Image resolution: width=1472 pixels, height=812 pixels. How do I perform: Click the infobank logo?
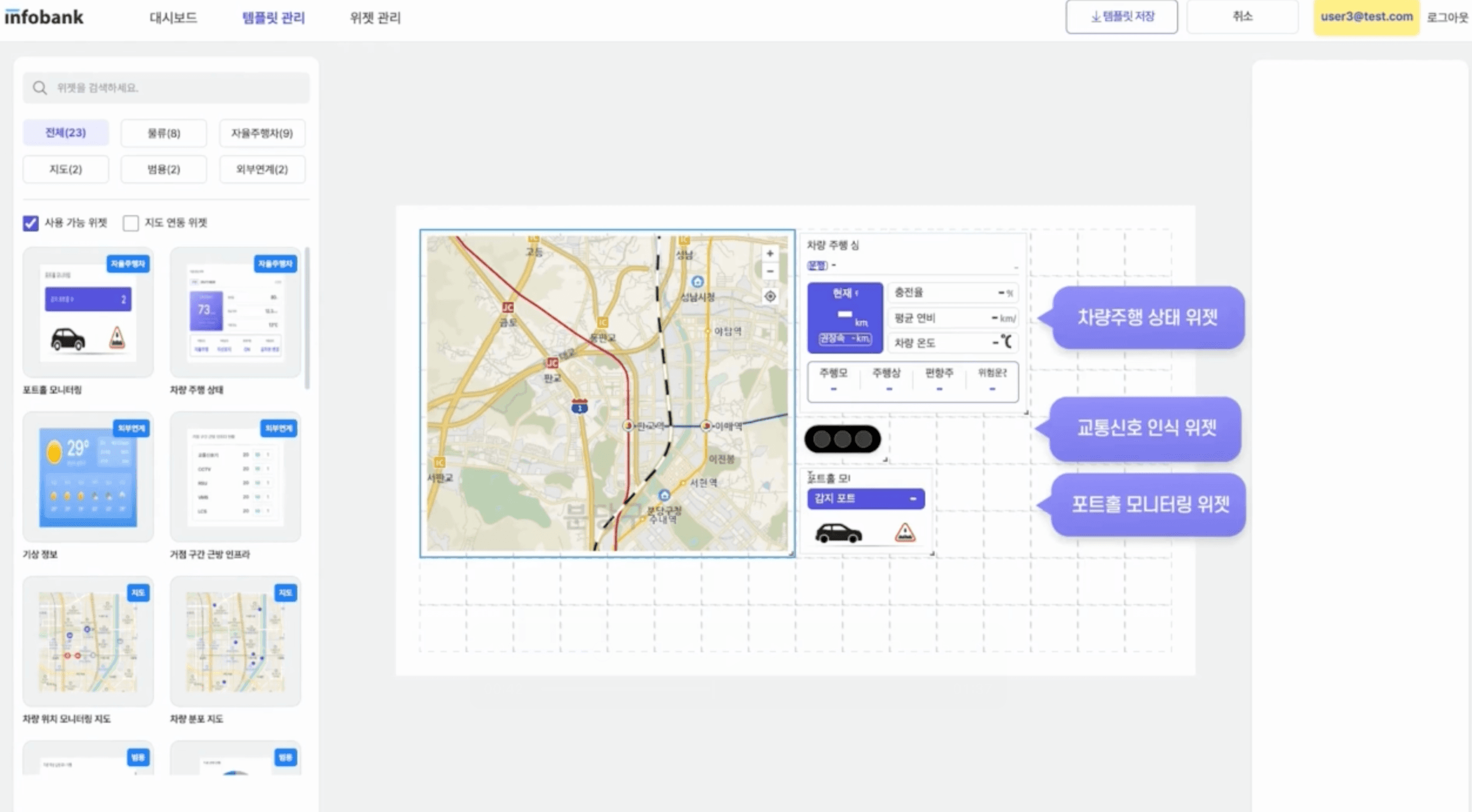tap(44, 17)
